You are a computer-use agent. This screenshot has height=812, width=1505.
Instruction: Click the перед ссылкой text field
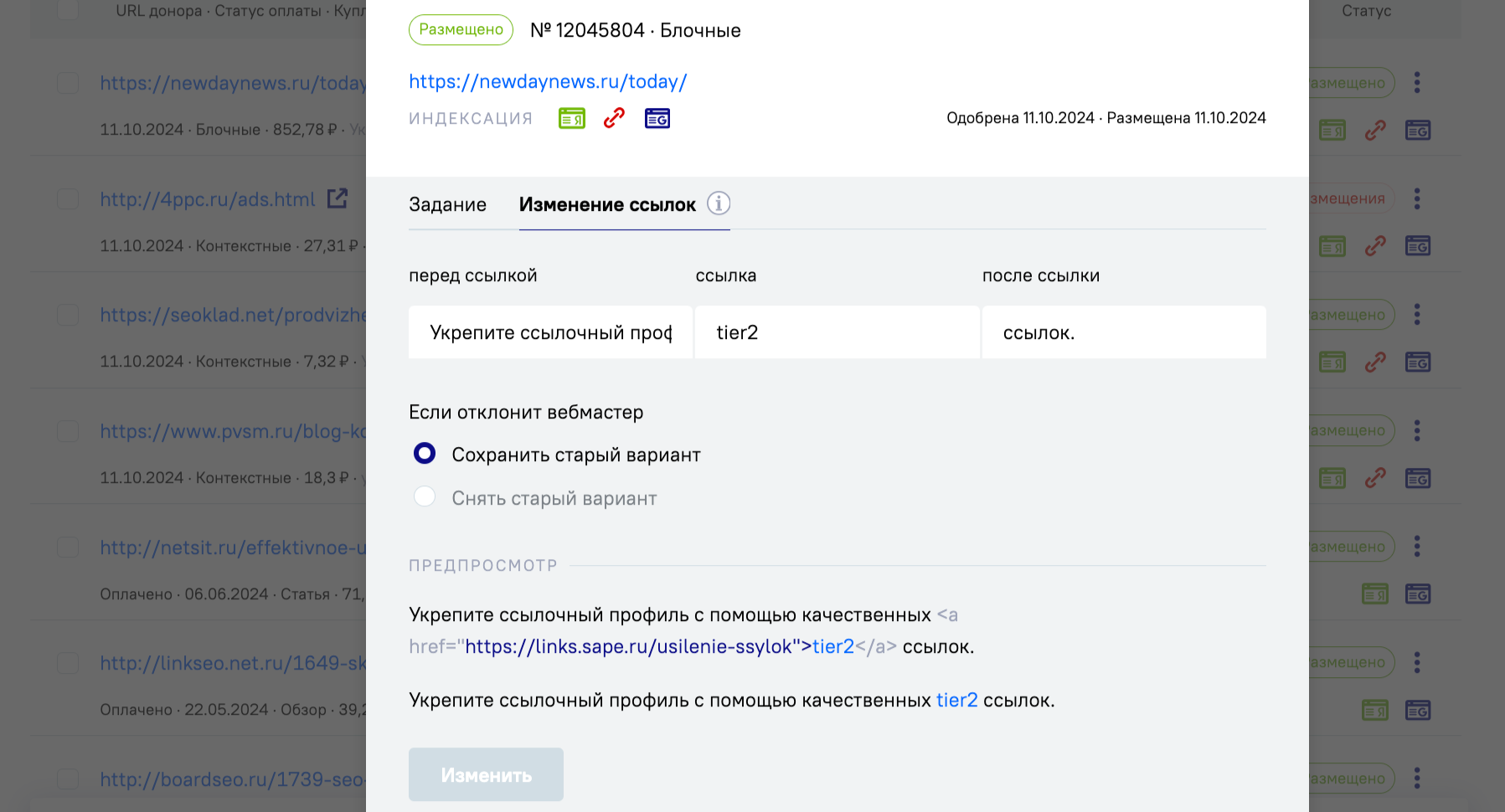(x=550, y=332)
